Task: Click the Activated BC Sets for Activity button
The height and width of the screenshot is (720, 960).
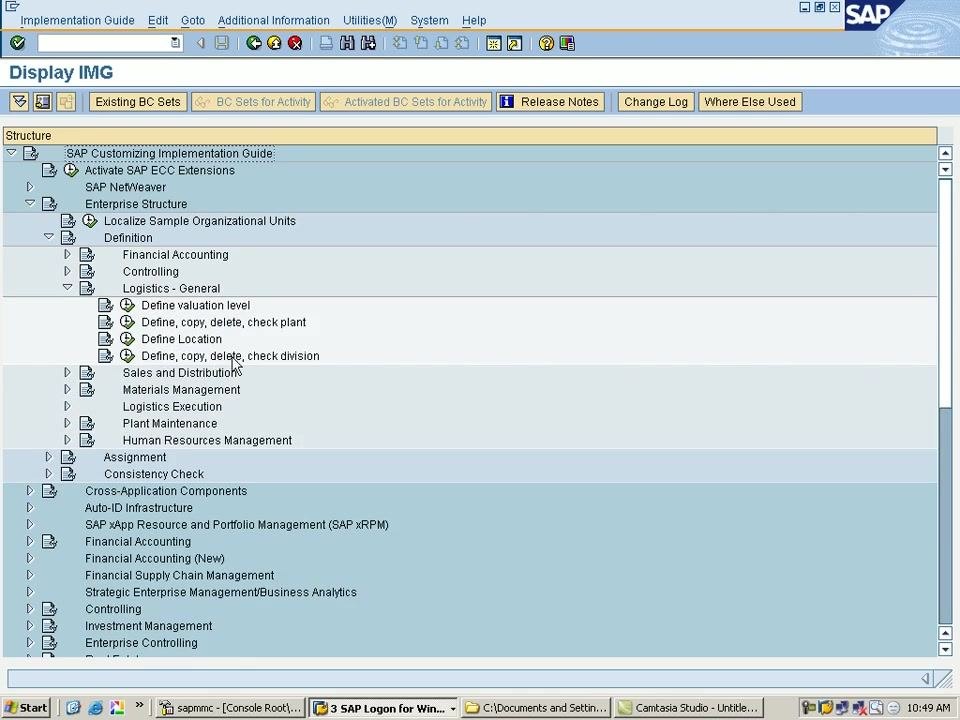Action: click(405, 102)
